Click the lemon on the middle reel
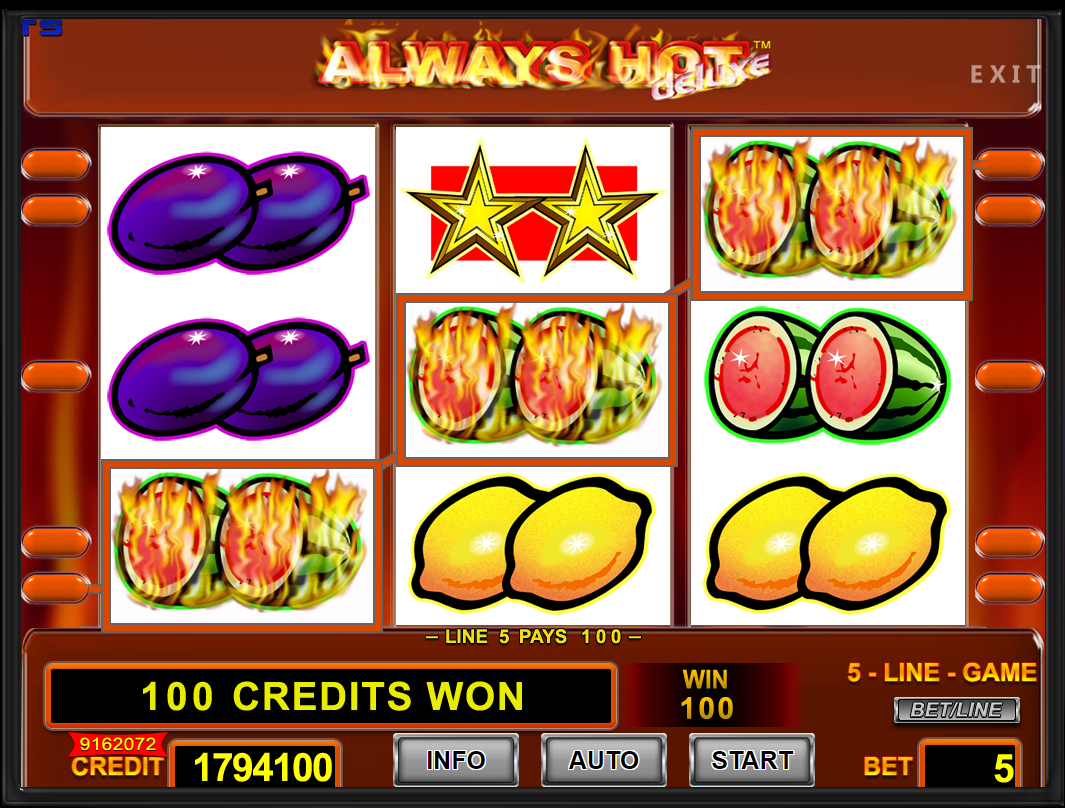This screenshot has height=808, width=1065. click(x=532, y=543)
